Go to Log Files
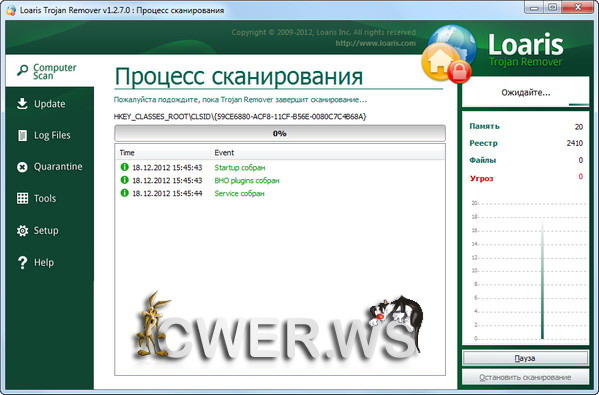 coord(50,135)
